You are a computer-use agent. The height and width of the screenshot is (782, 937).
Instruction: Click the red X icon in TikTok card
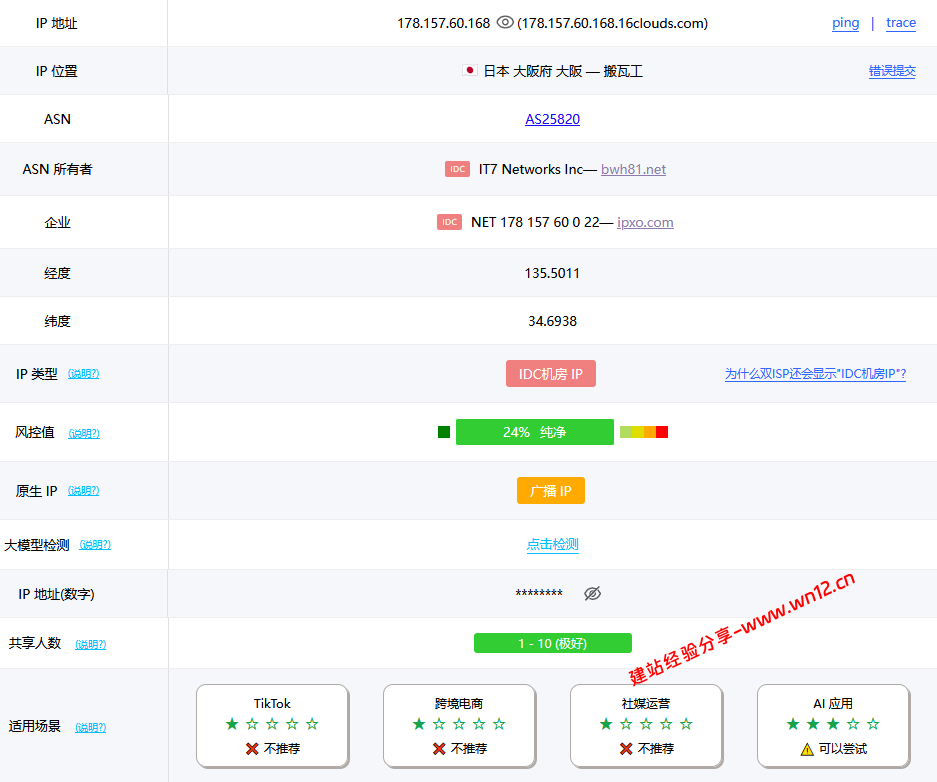(252, 749)
